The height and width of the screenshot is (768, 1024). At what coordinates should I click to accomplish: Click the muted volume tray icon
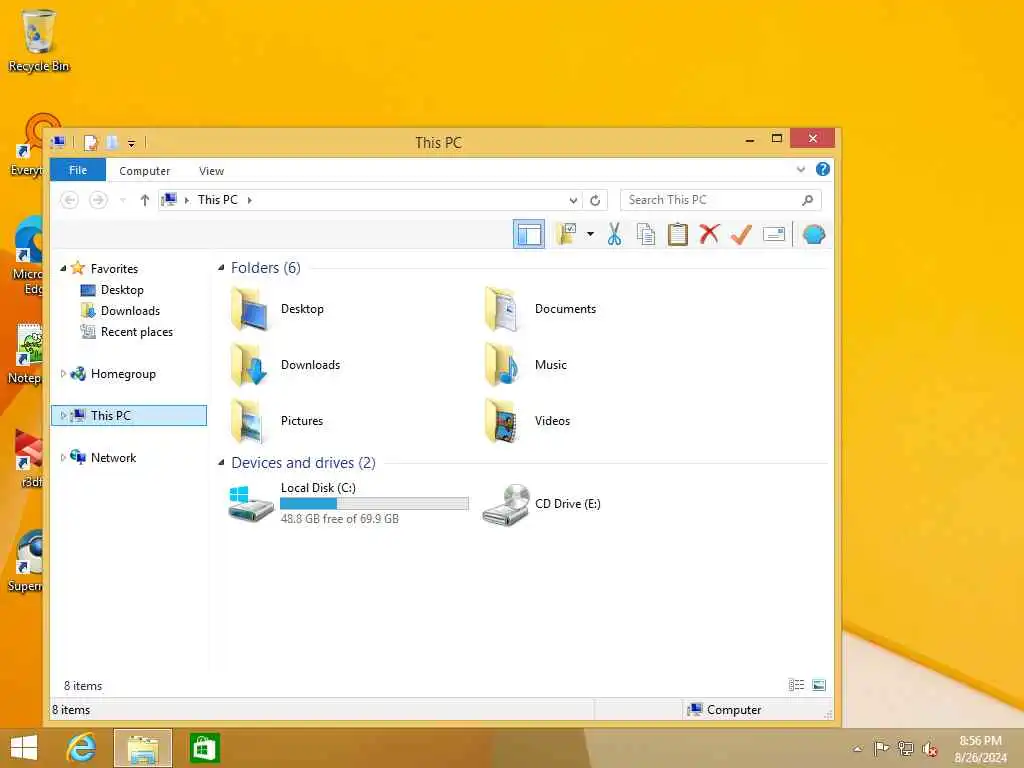coord(929,749)
